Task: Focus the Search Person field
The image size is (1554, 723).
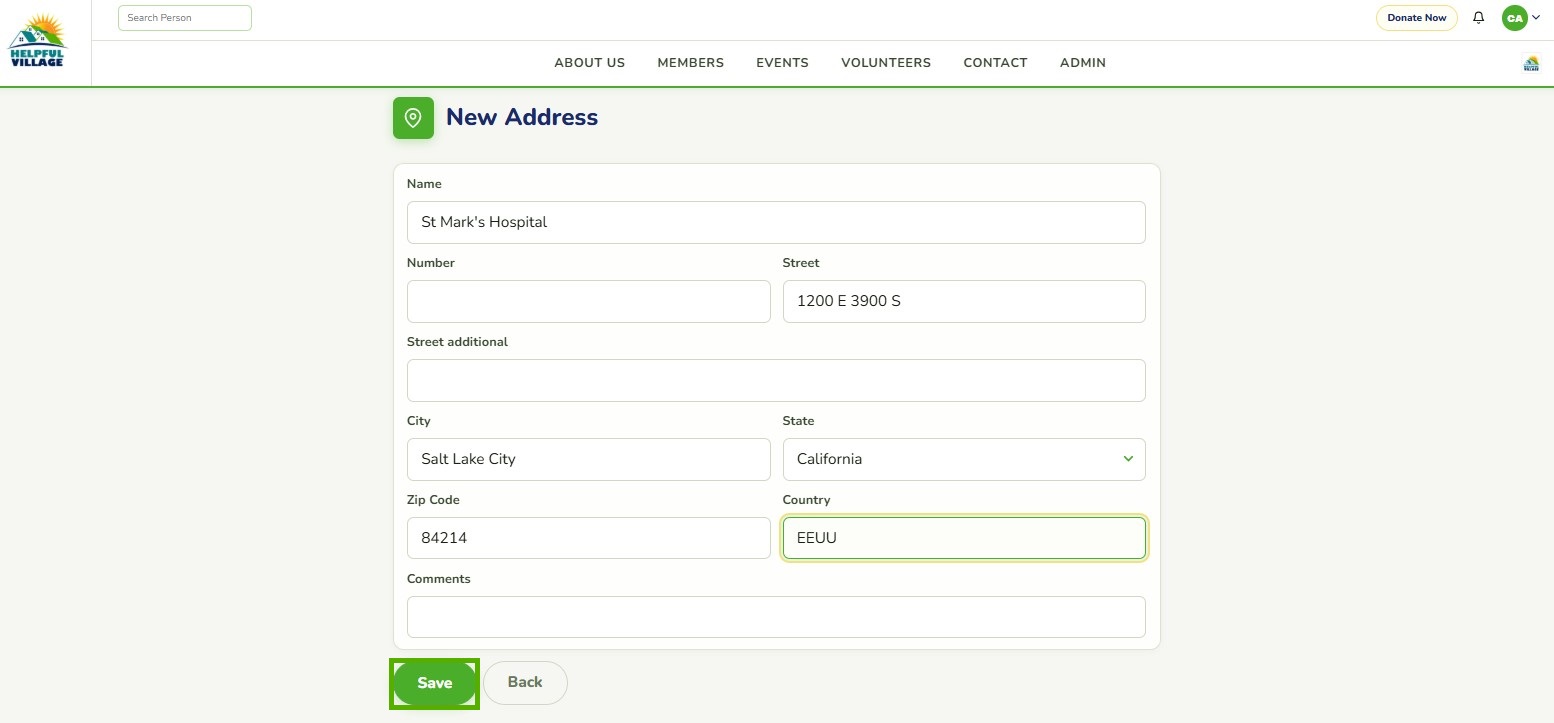Action: click(185, 18)
